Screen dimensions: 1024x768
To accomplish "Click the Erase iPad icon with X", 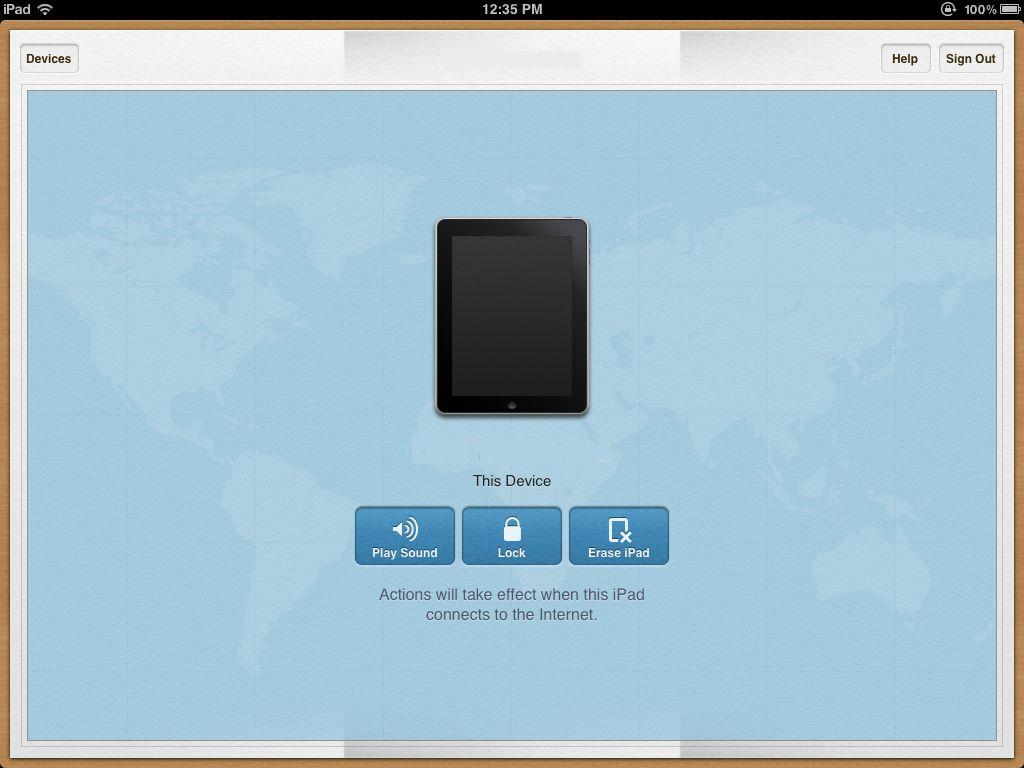I will 619,529.
